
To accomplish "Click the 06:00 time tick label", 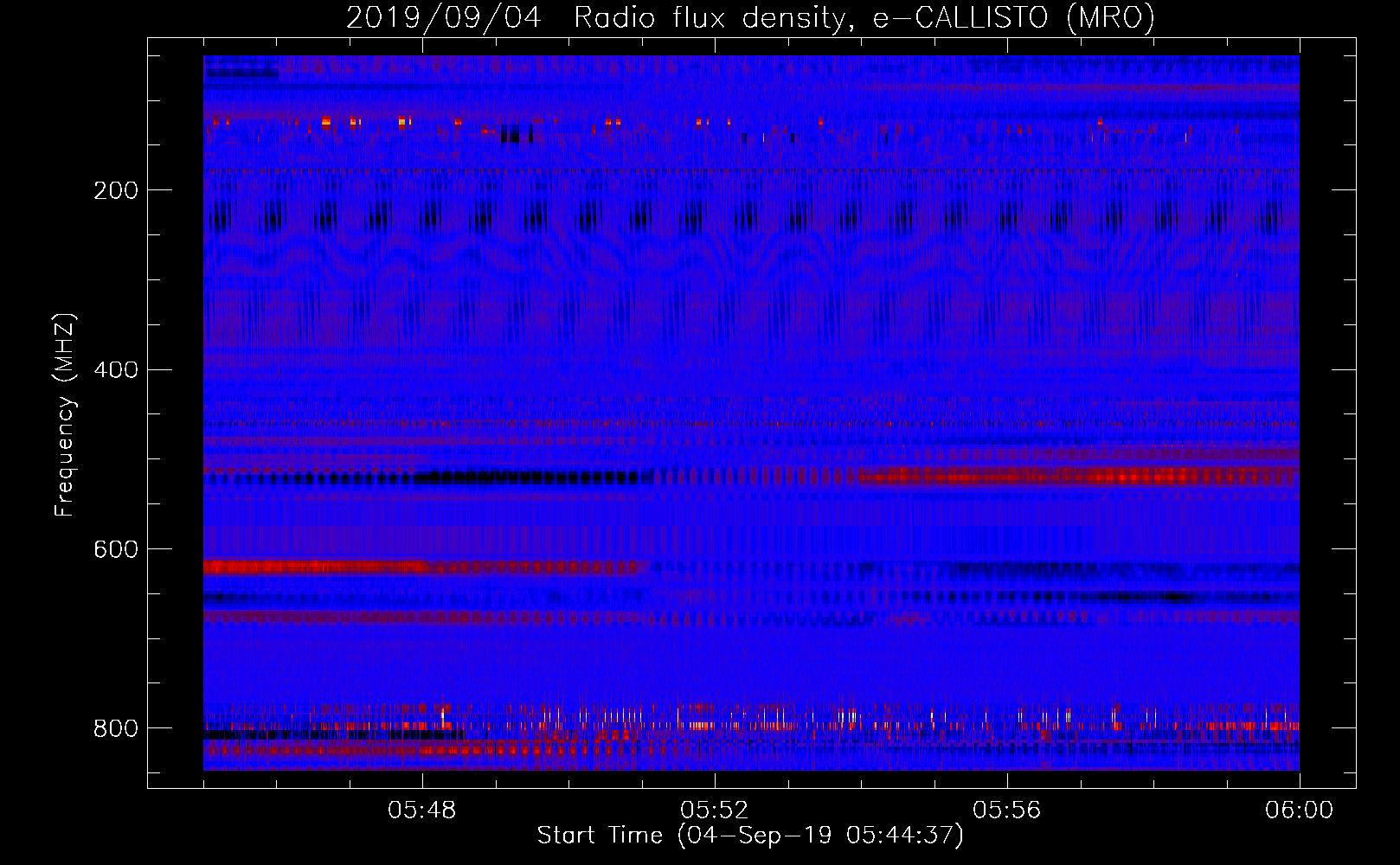I will [x=1299, y=811].
